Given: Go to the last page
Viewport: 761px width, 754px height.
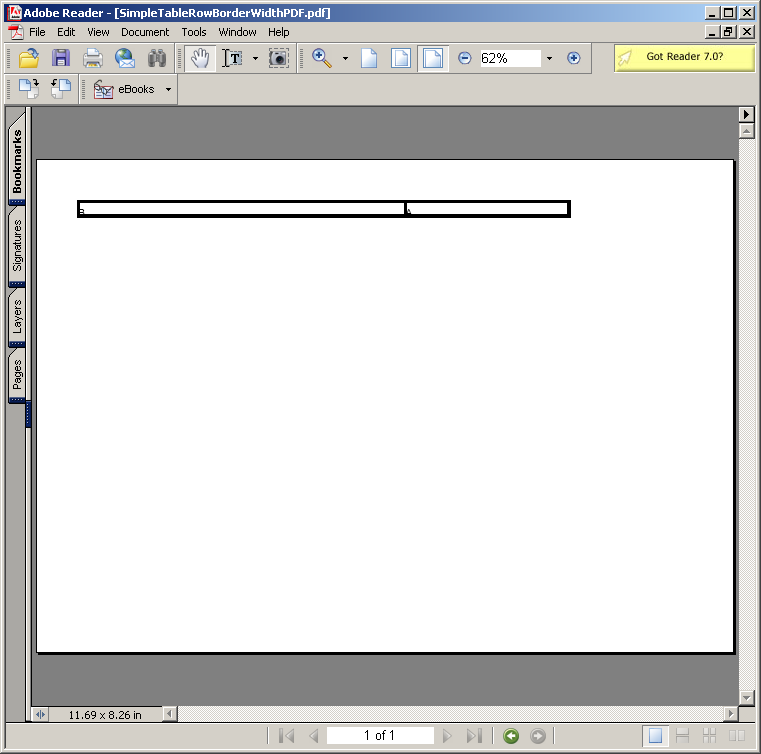Looking at the screenshot, I should coord(474,736).
